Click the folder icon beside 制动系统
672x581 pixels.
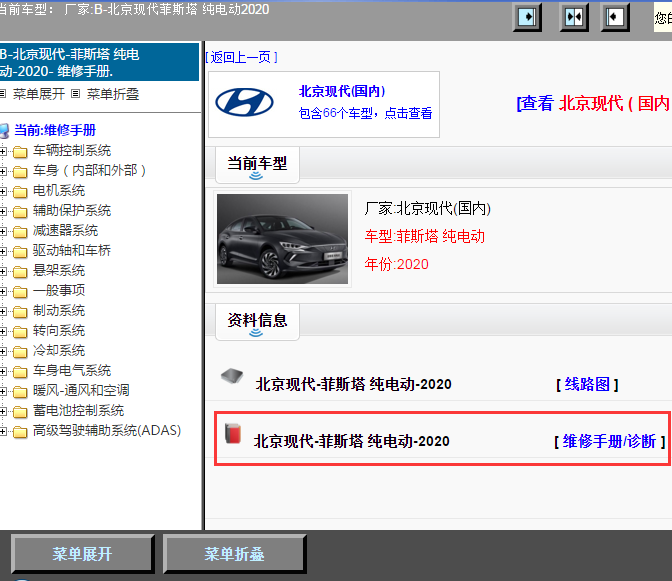tap(20, 311)
